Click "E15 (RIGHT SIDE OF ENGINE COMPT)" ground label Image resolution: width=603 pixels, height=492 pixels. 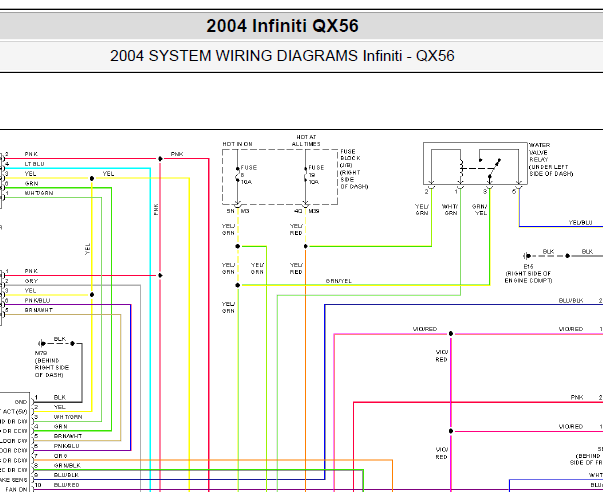528,274
